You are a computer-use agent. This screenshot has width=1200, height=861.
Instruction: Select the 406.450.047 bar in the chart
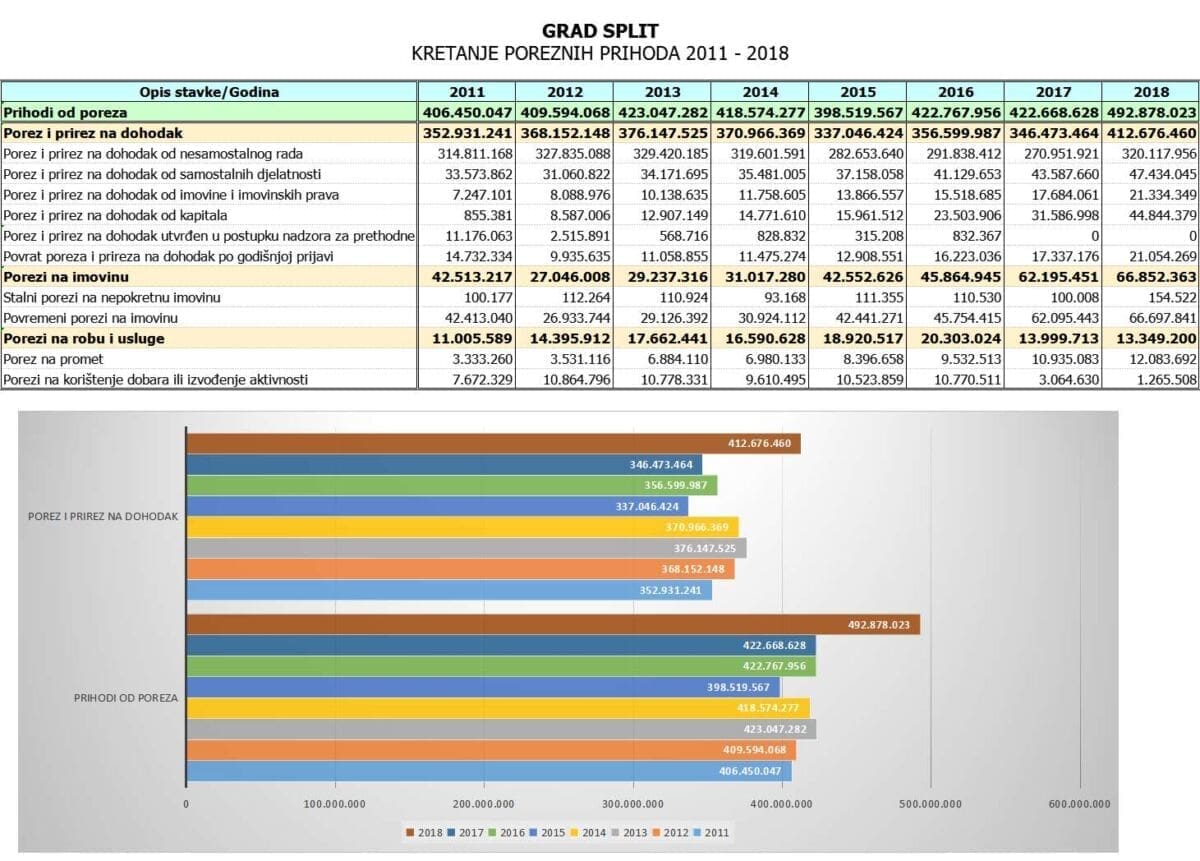coord(488,771)
